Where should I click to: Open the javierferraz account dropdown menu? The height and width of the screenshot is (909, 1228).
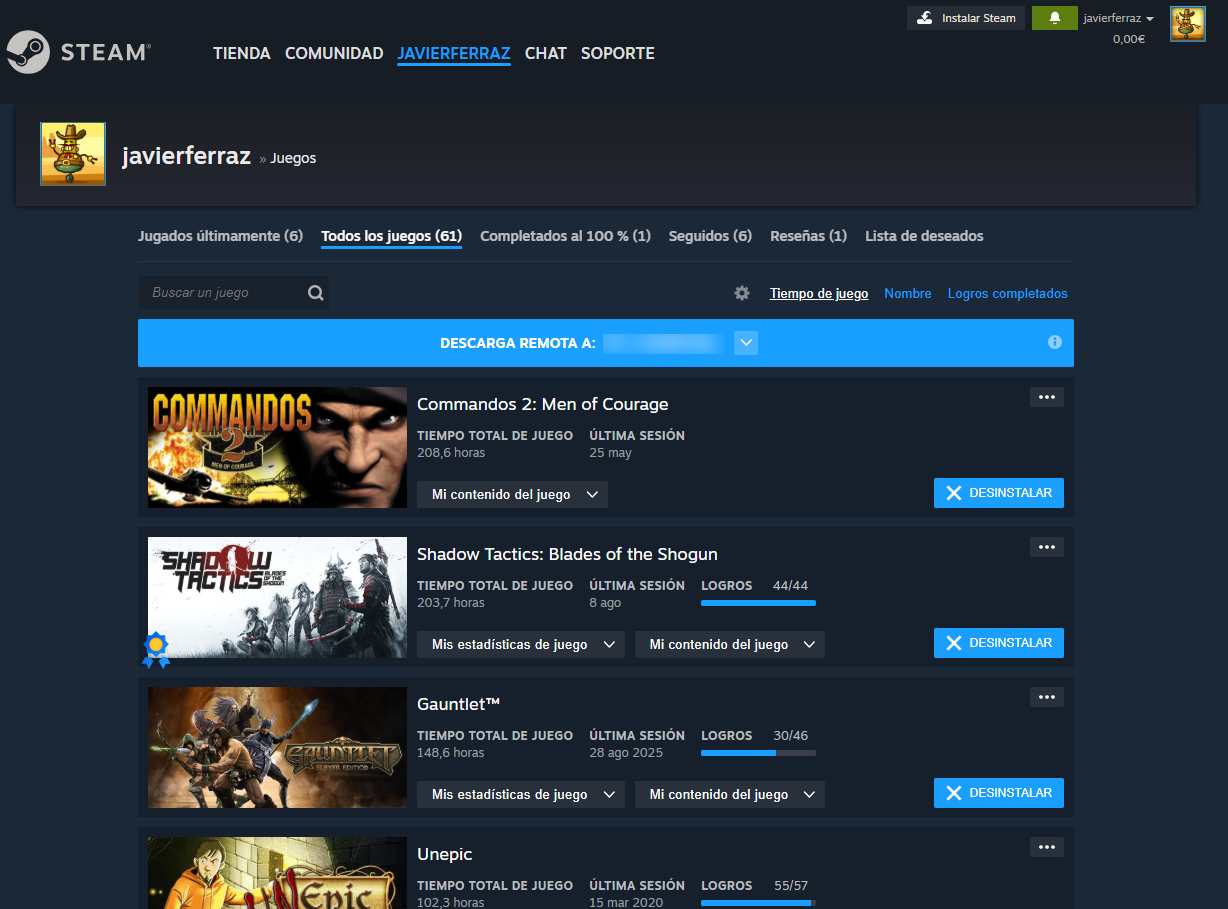click(1119, 18)
